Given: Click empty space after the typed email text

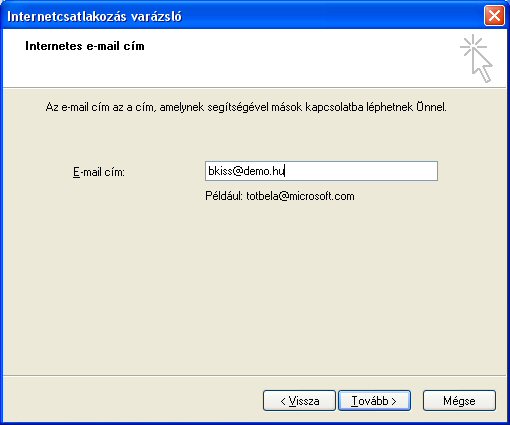Looking at the screenshot, I should coord(360,171).
